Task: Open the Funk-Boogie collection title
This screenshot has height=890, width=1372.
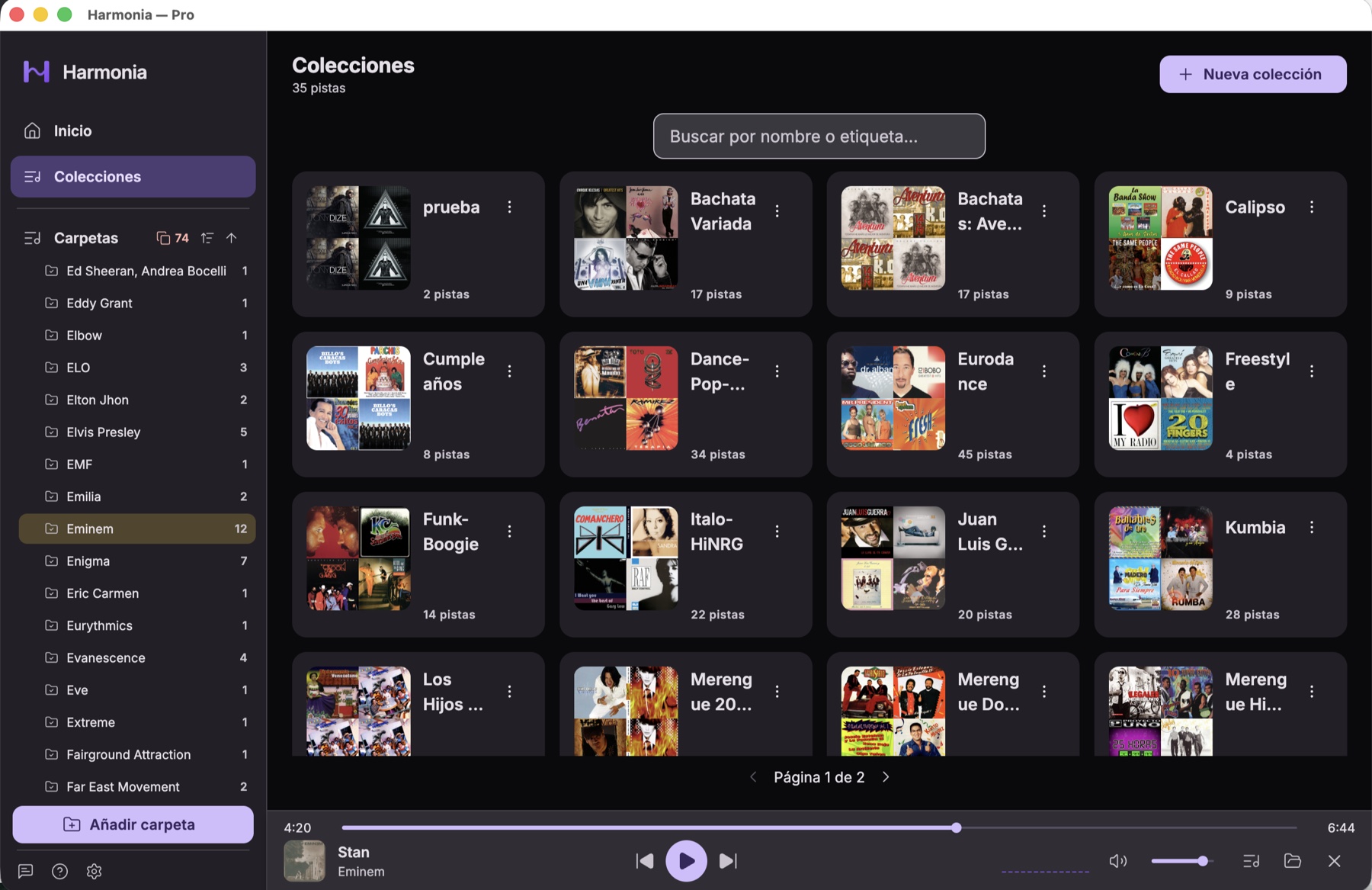Action: [450, 532]
